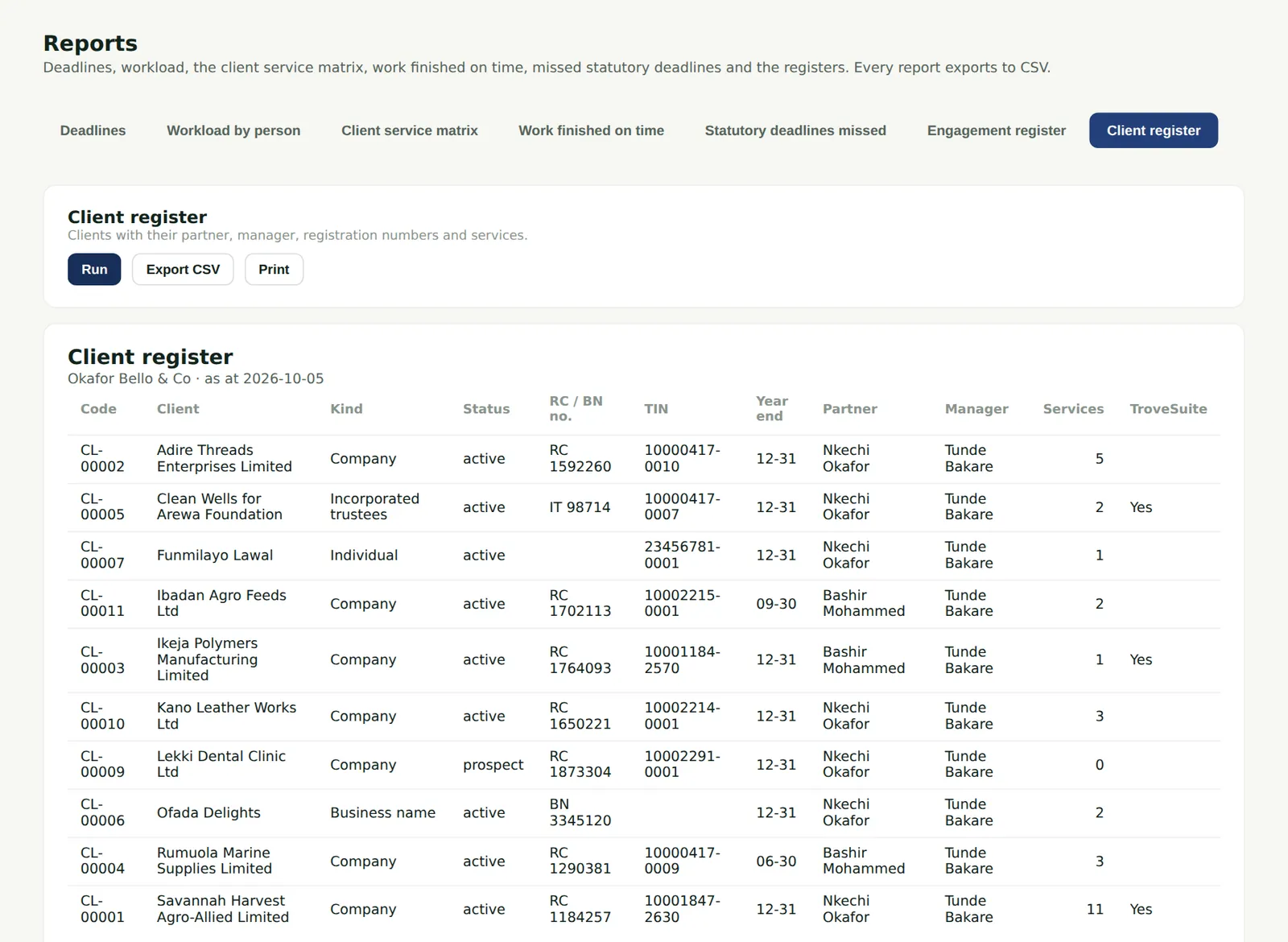Image resolution: width=1288 pixels, height=942 pixels.
Task: Select Adire Threads Enterprises Limited client name
Action: [225, 458]
